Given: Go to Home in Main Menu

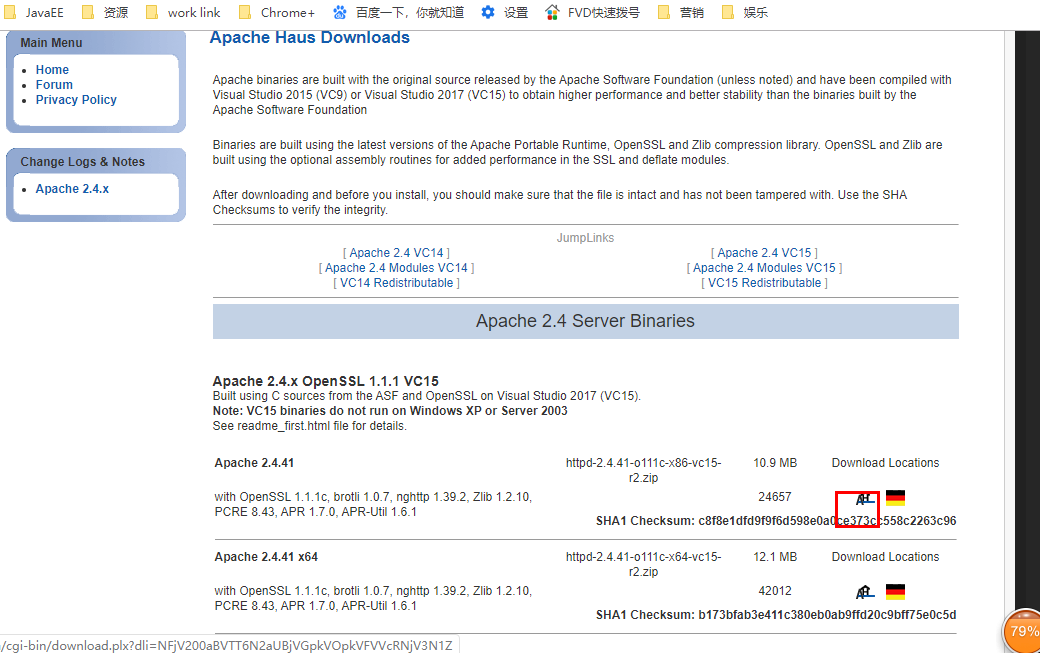Looking at the screenshot, I should tap(52, 70).
